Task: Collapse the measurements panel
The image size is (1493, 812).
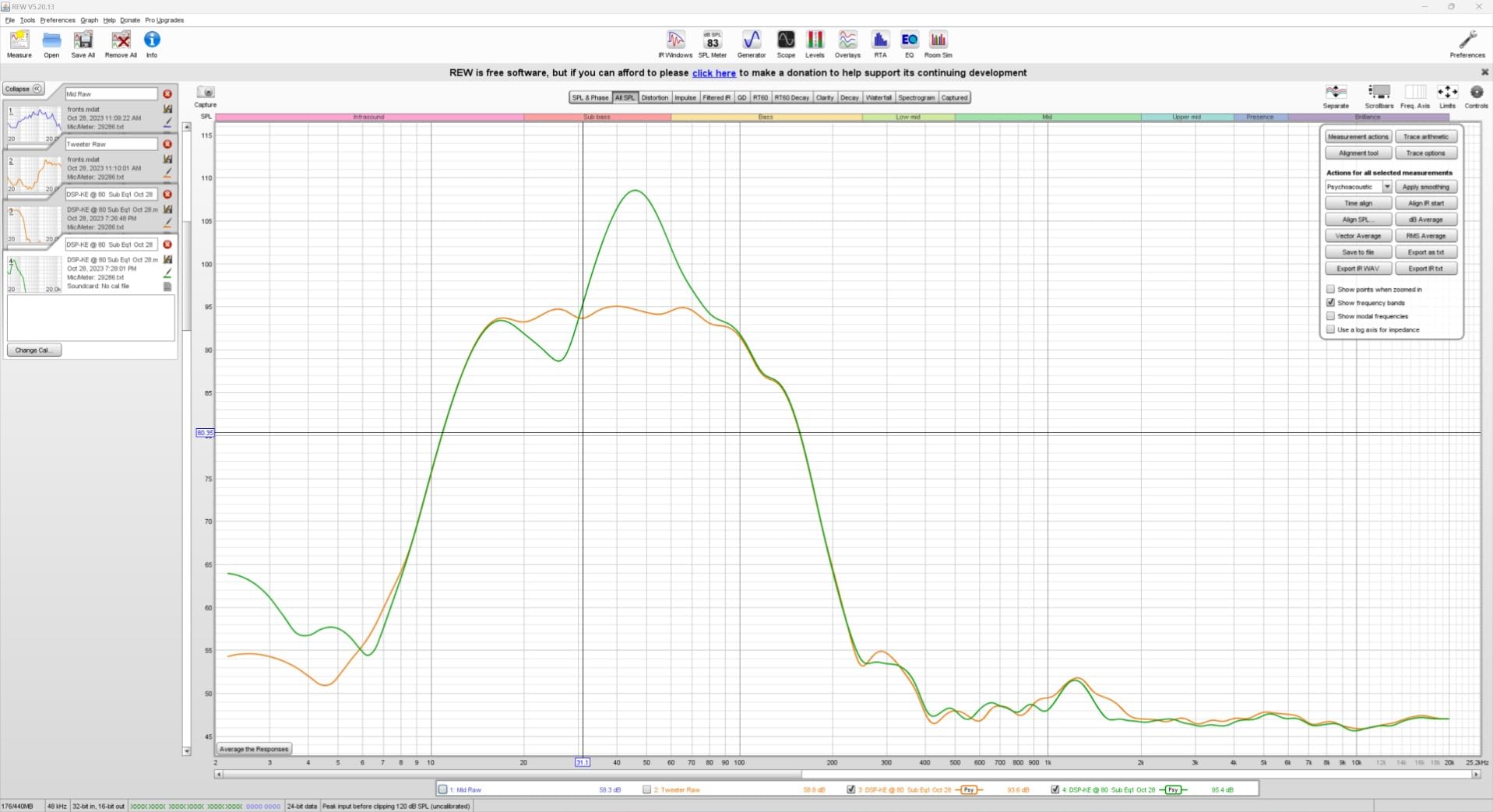Action: pyautogui.click(x=23, y=89)
